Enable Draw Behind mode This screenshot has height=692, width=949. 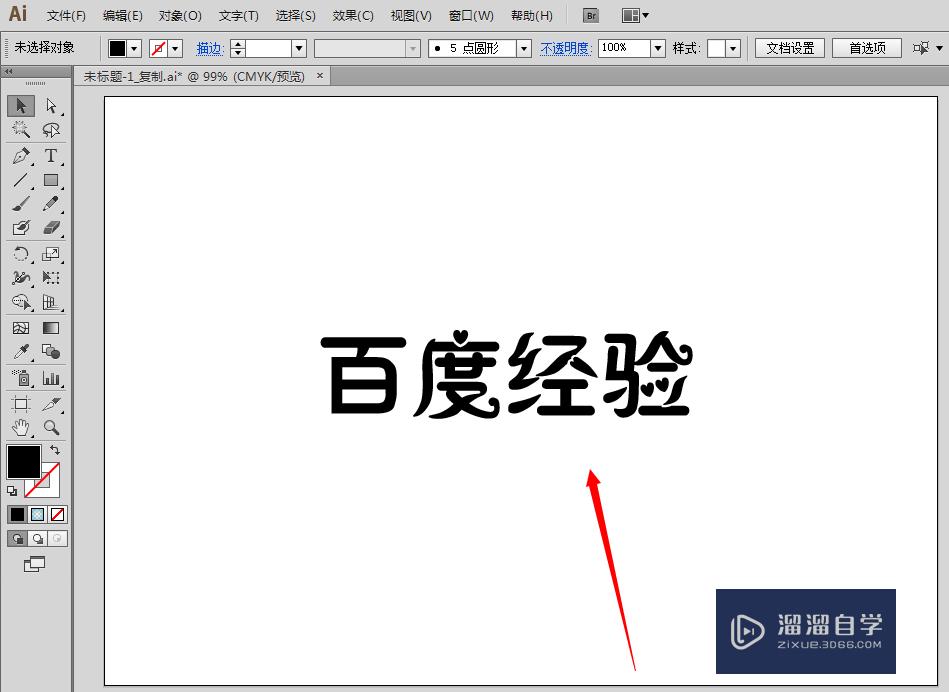38,539
